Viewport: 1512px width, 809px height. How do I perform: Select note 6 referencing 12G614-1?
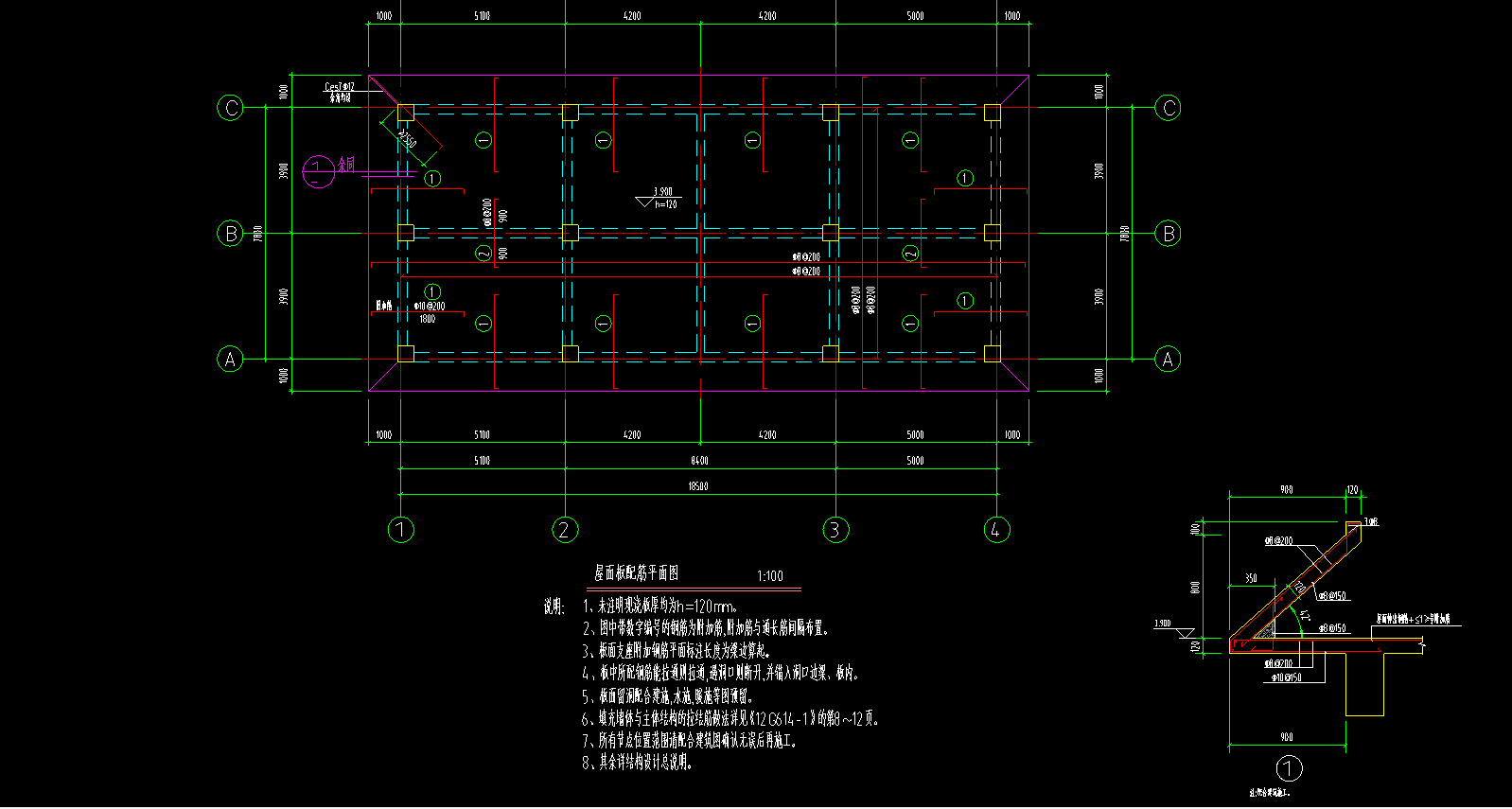click(x=731, y=718)
